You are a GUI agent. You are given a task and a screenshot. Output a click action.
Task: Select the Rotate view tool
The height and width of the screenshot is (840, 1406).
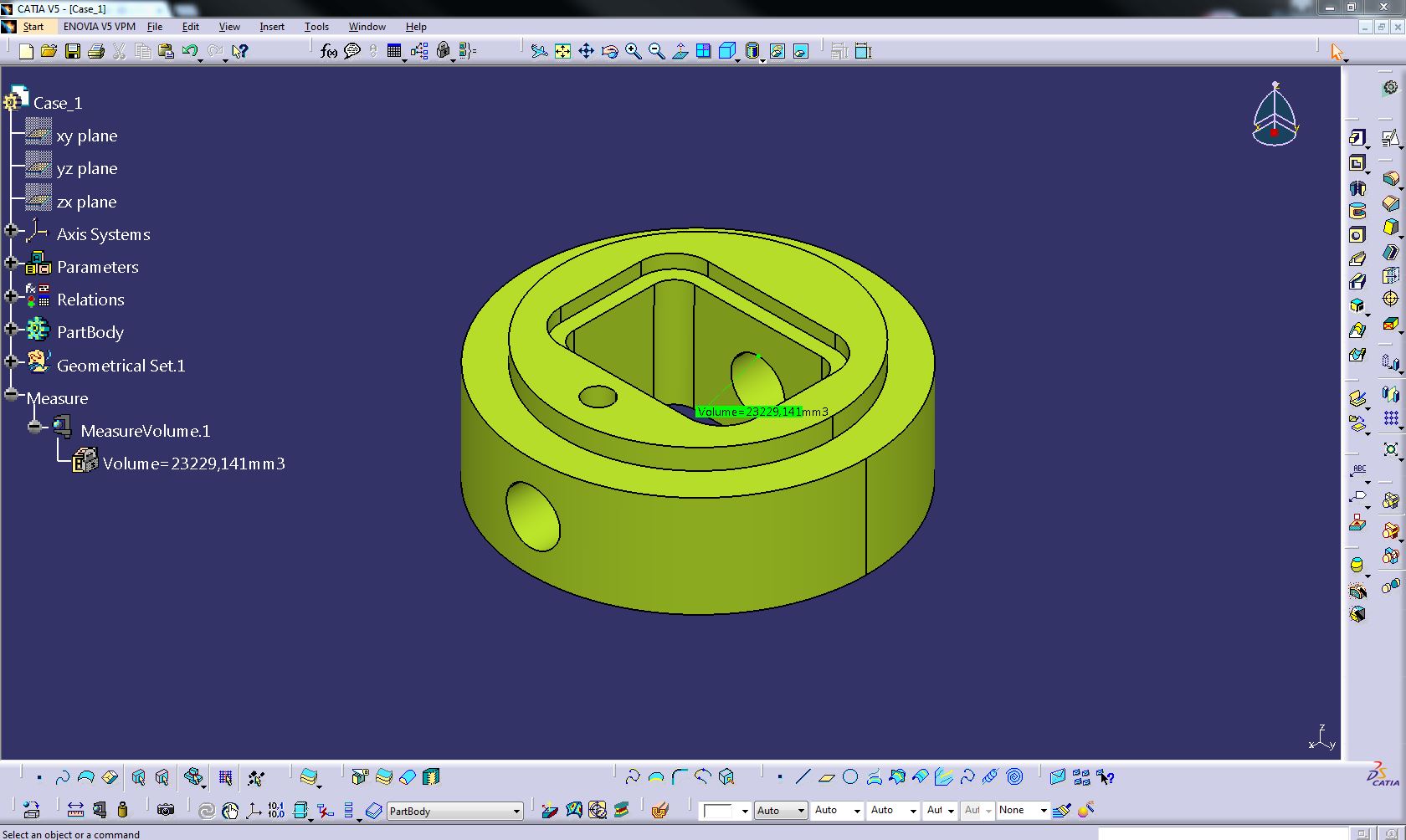[x=610, y=52]
